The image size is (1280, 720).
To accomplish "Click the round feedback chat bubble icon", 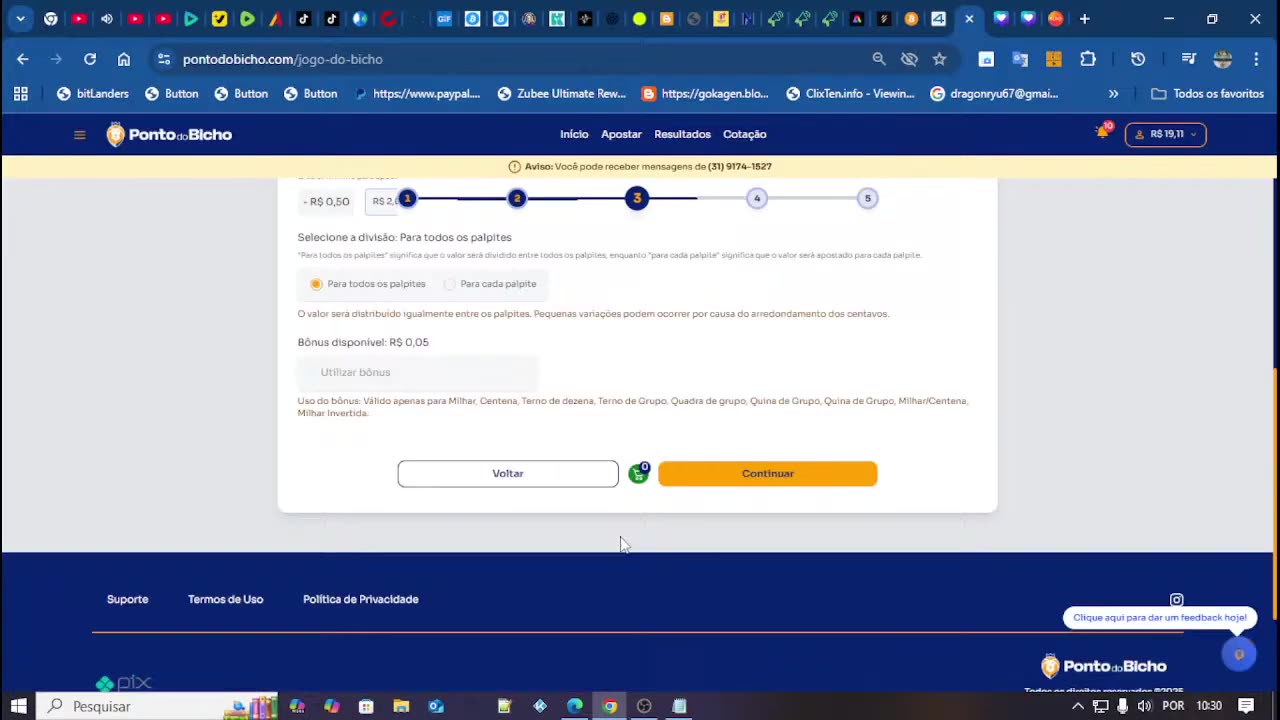I will [x=1239, y=655].
